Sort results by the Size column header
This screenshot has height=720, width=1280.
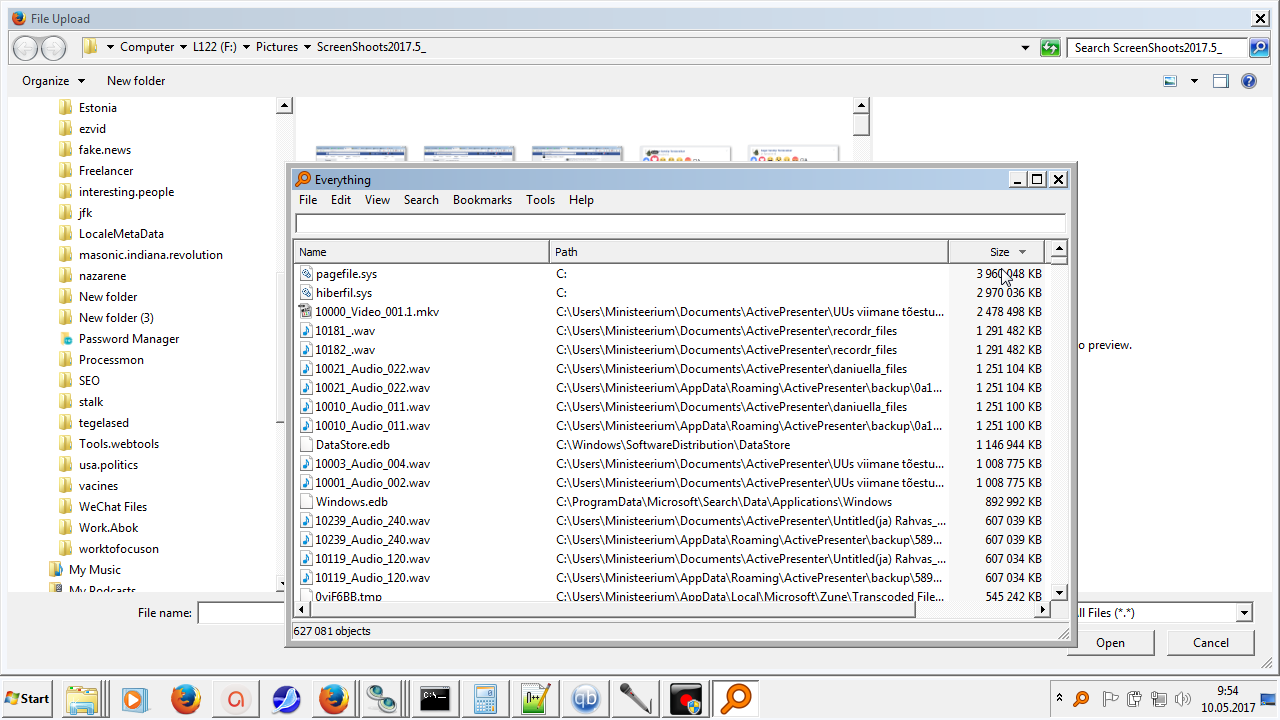pyautogui.click(x=999, y=252)
